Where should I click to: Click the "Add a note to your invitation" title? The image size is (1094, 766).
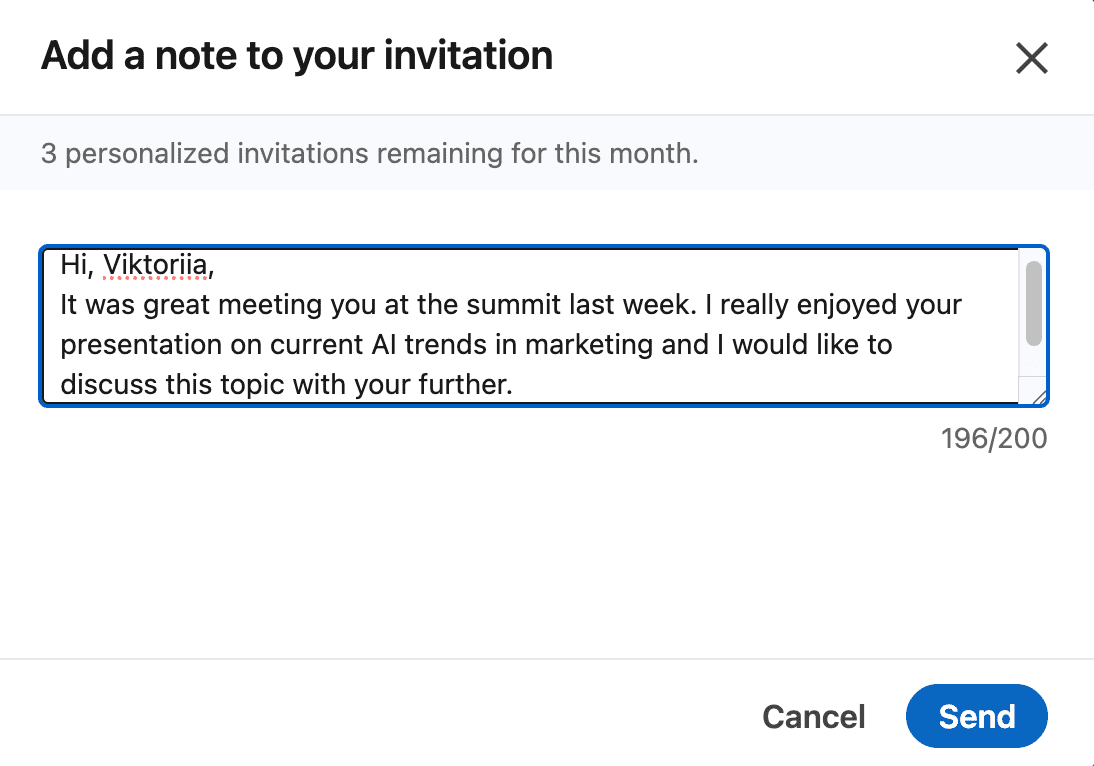click(297, 55)
